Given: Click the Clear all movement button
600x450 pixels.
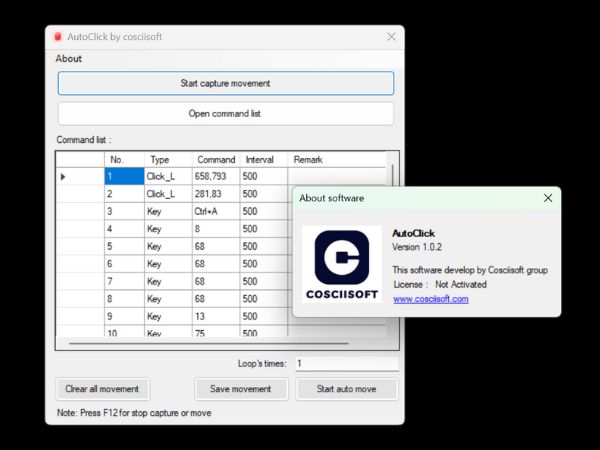Looking at the screenshot, I should pyautogui.click(x=101, y=388).
